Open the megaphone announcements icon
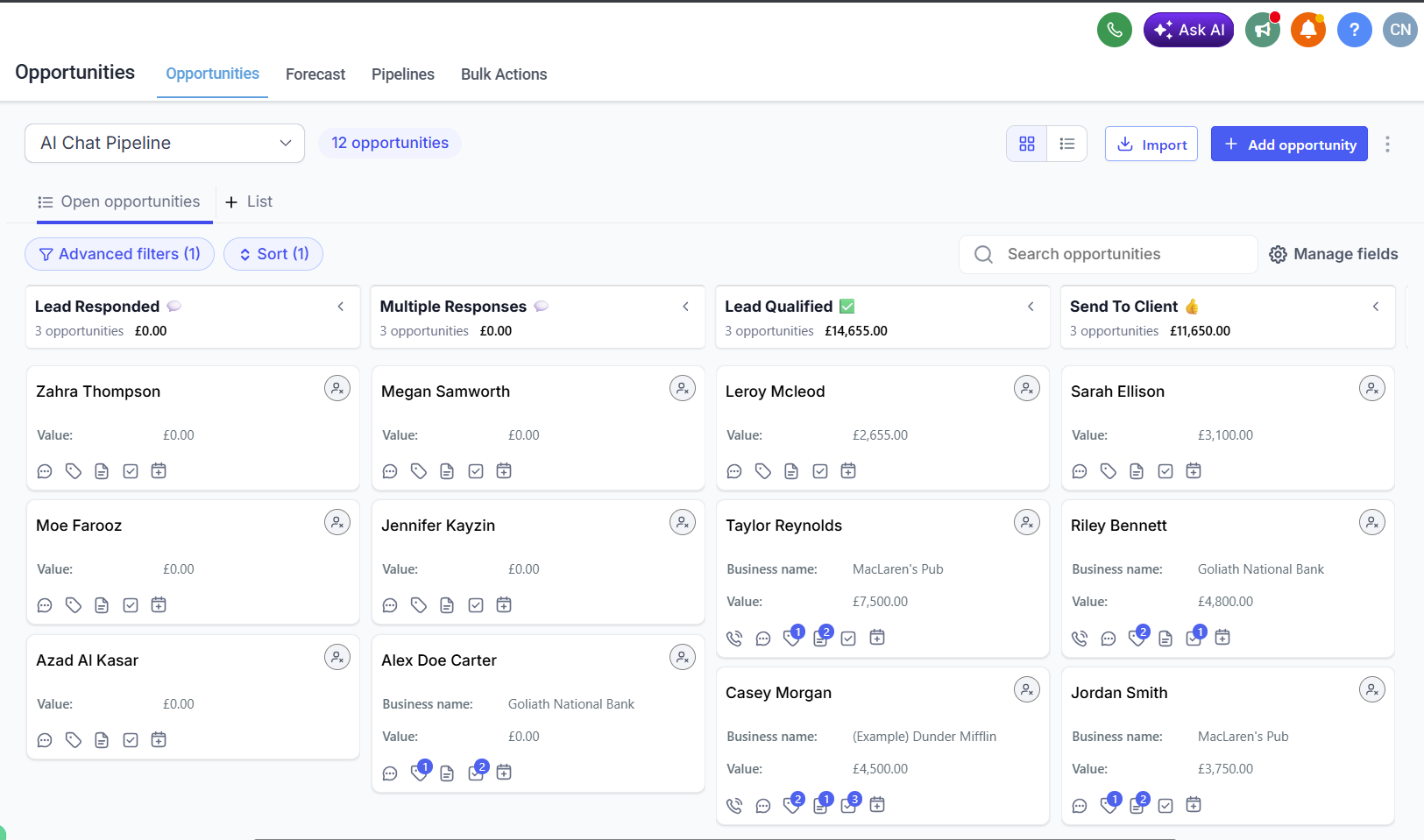The height and width of the screenshot is (840, 1424). coord(1263,30)
